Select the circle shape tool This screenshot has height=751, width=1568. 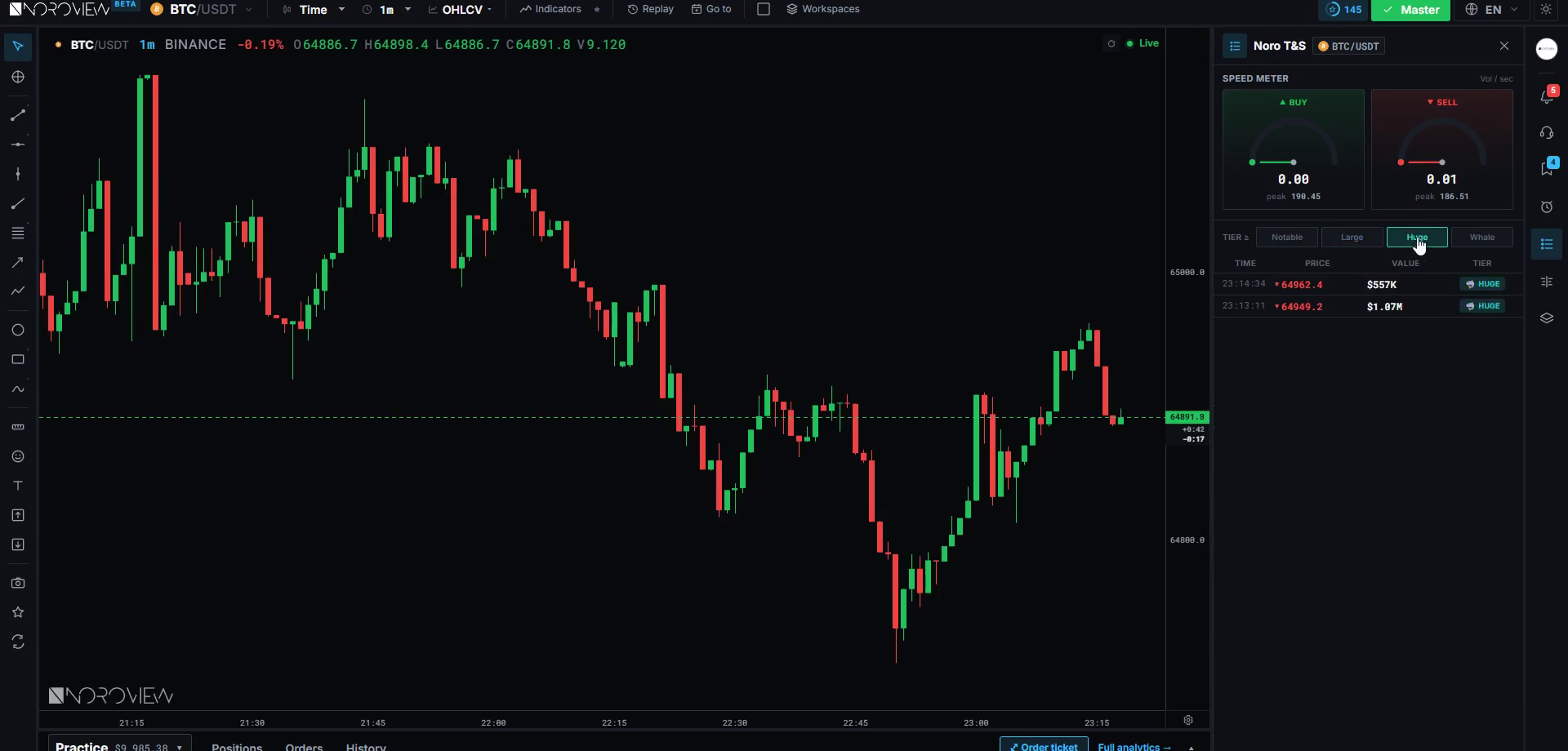18,330
